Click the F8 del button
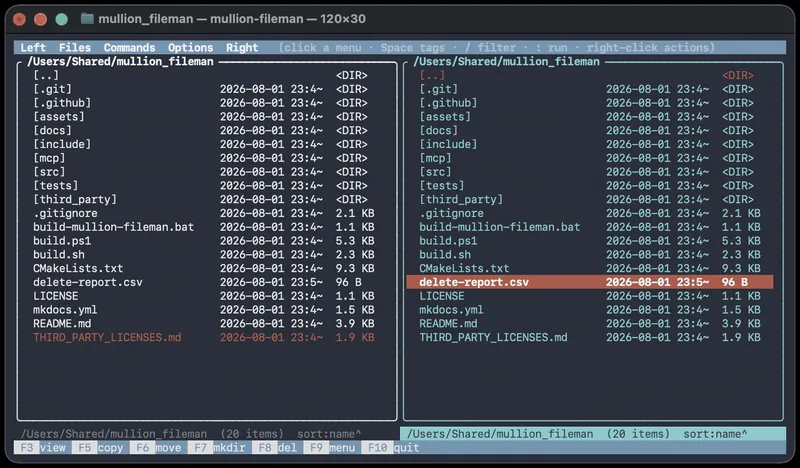Image resolution: width=800 pixels, height=468 pixels. tap(278, 448)
